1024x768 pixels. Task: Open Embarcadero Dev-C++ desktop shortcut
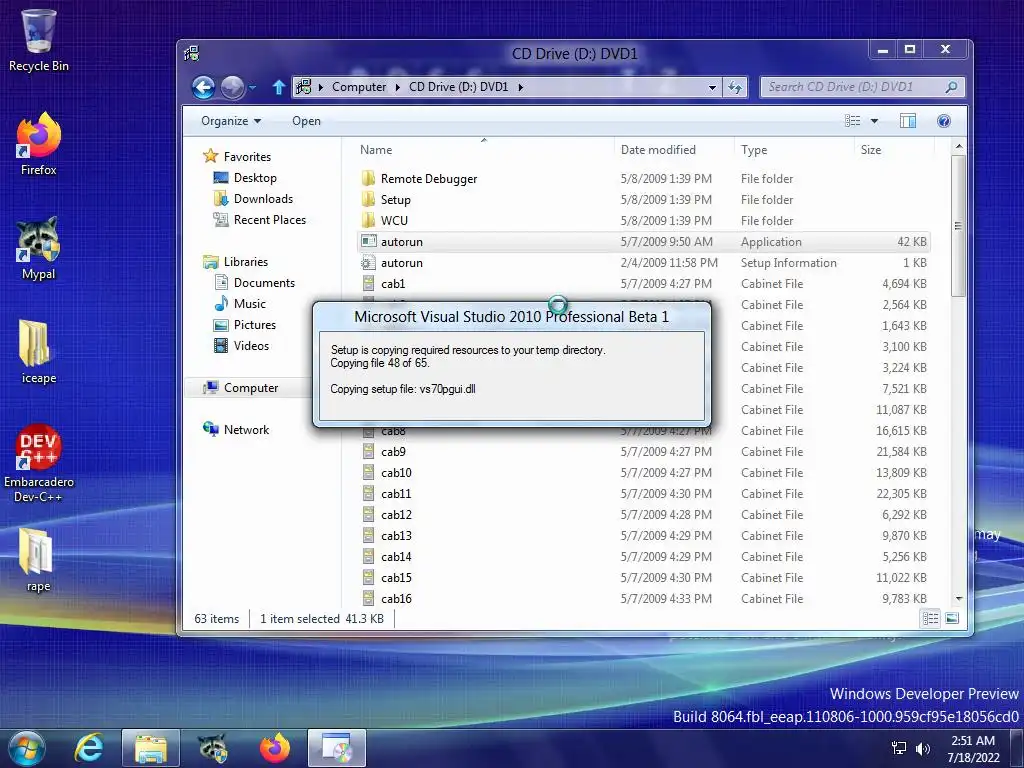[39, 463]
